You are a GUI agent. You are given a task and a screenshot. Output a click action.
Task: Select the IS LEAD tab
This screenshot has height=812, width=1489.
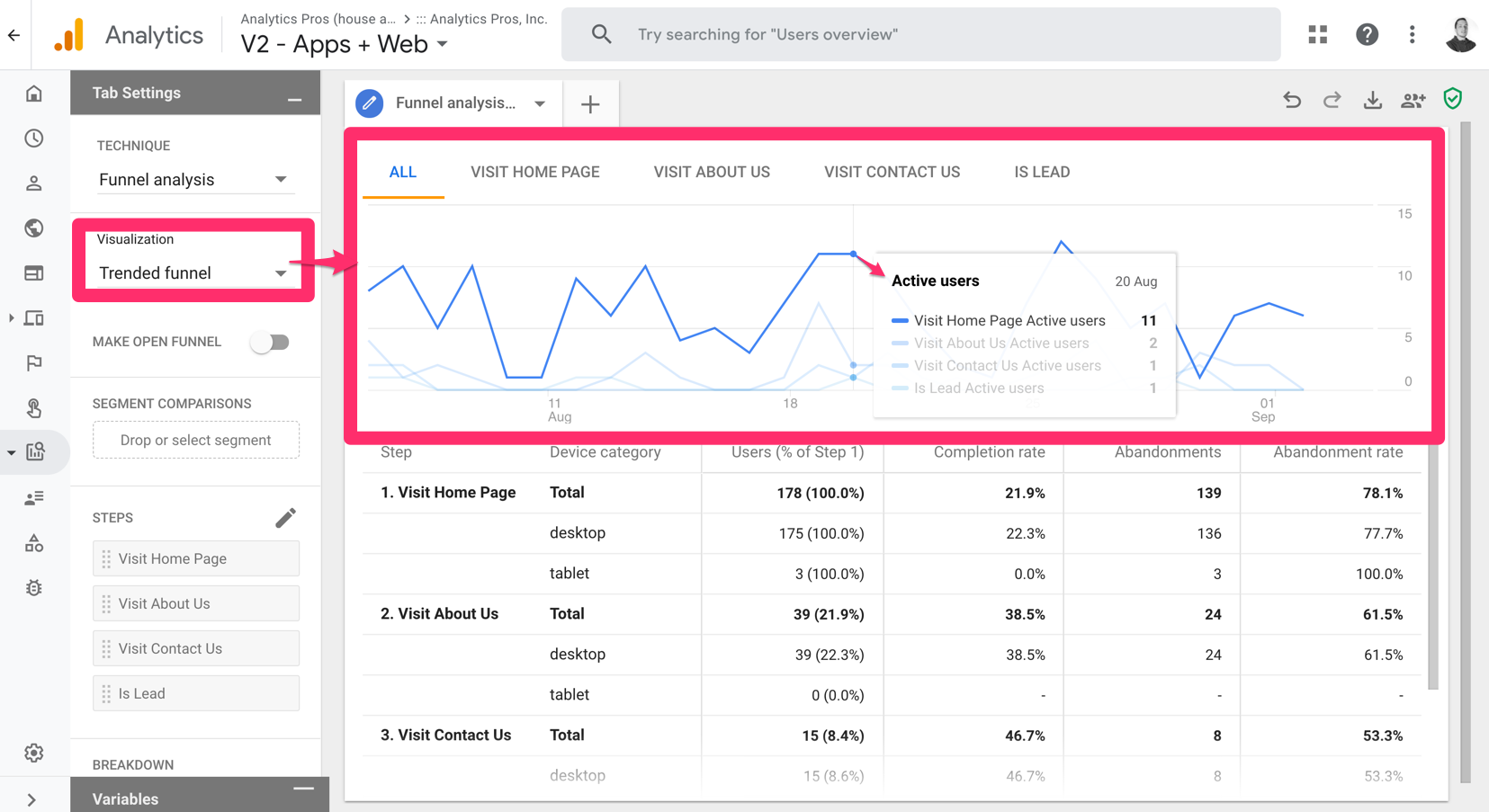[x=1041, y=172]
